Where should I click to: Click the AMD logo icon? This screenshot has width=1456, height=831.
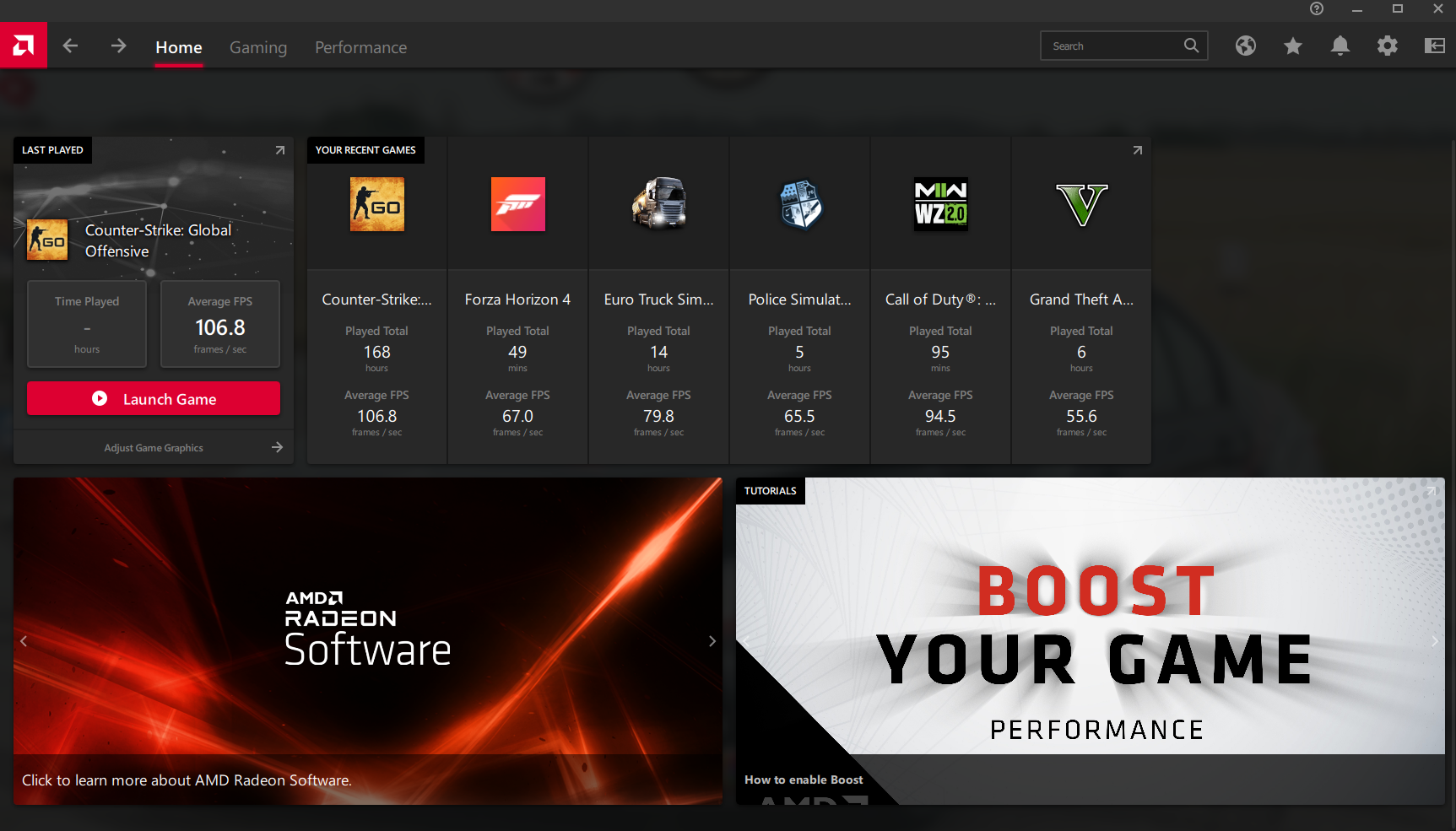click(x=24, y=46)
